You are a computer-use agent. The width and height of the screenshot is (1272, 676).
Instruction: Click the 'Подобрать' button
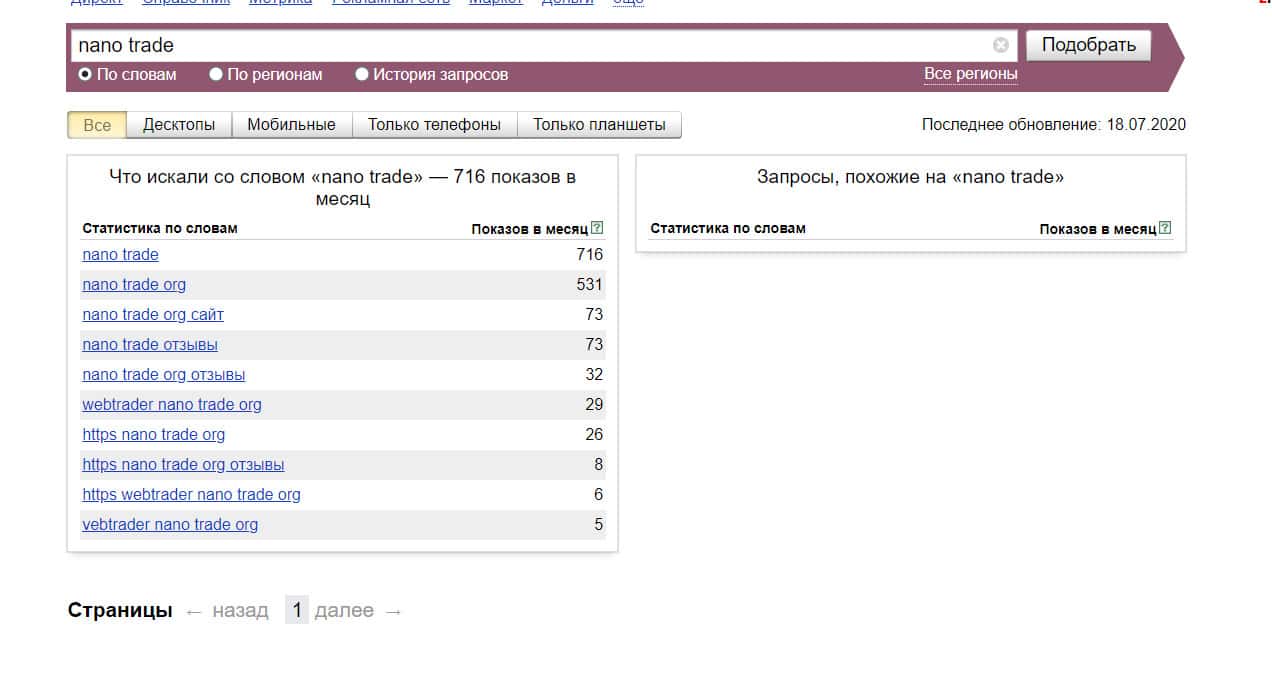pyautogui.click(x=1089, y=45)
